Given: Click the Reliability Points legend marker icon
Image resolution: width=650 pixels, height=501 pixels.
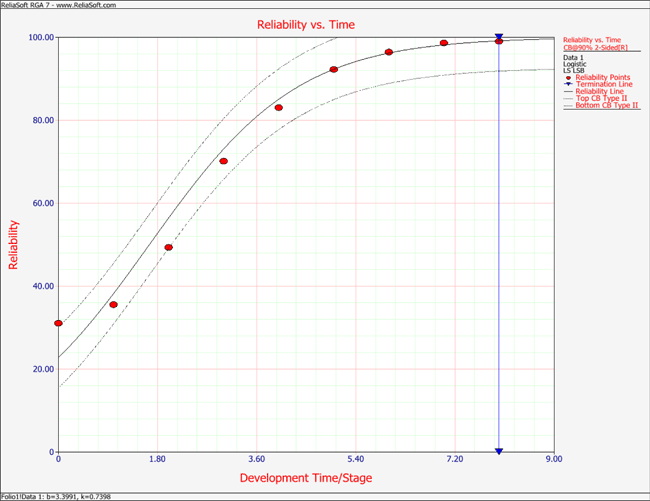Looking at the screenshot, I should click(x=568, y=77).
